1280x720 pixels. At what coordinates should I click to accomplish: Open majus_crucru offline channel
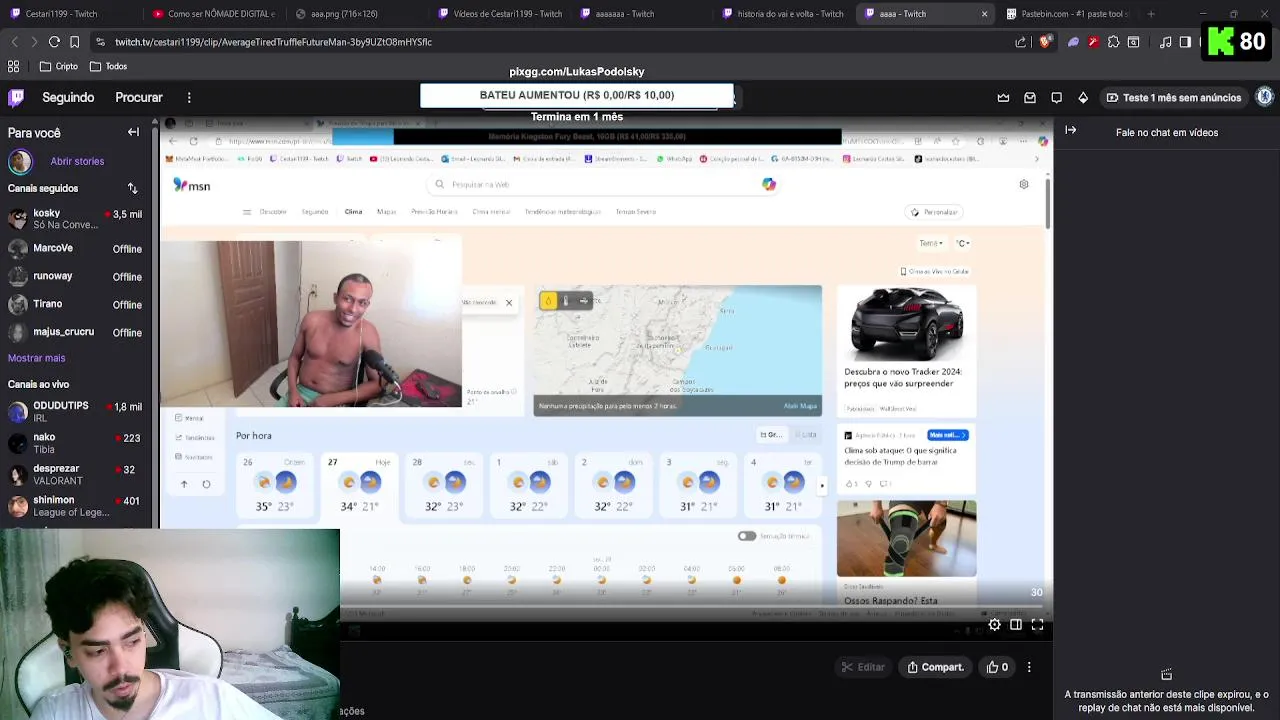coord(76,332)
